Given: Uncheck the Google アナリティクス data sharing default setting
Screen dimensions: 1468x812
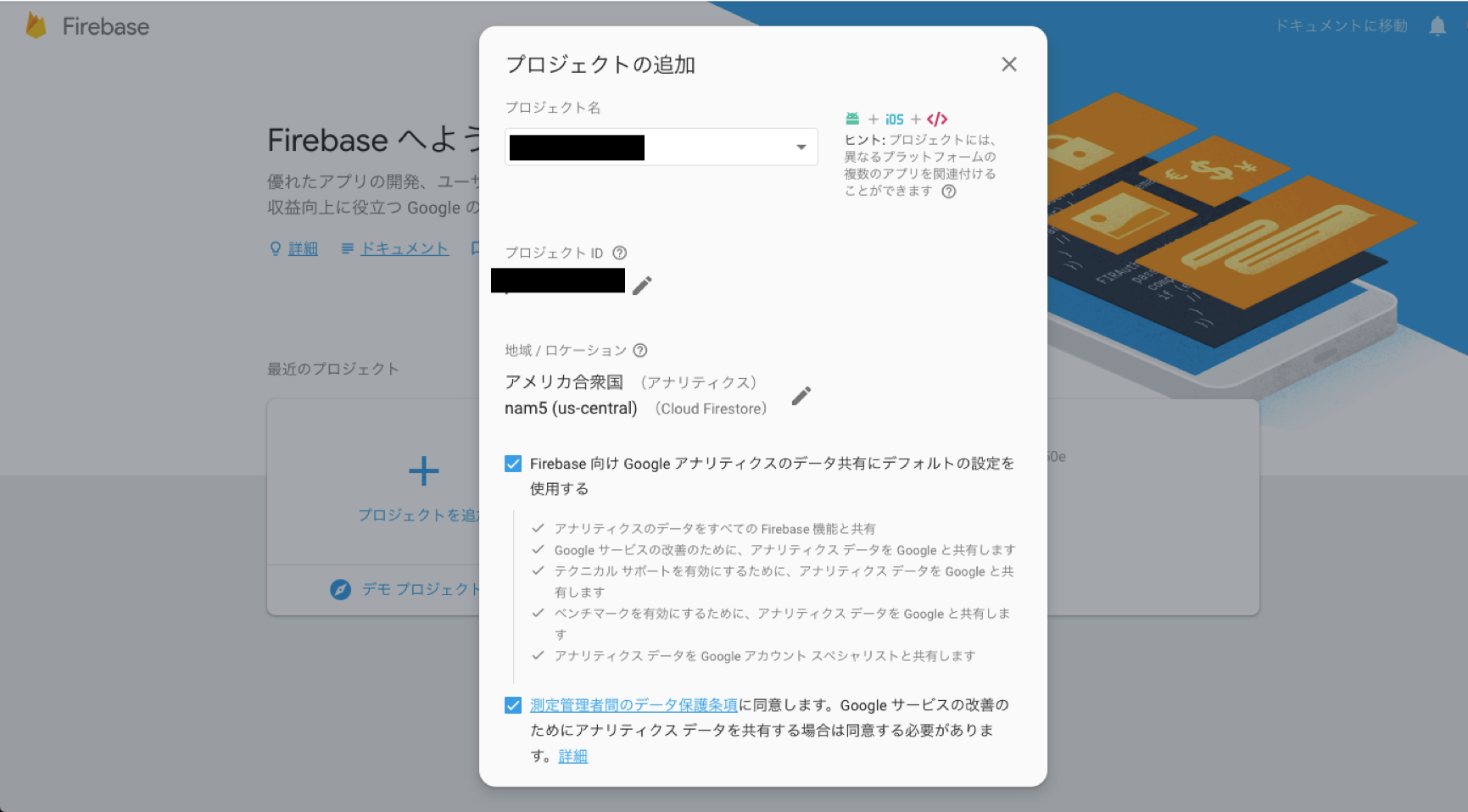Looking at the screenshot, I should pyautogui.click(x=513, y=464).
